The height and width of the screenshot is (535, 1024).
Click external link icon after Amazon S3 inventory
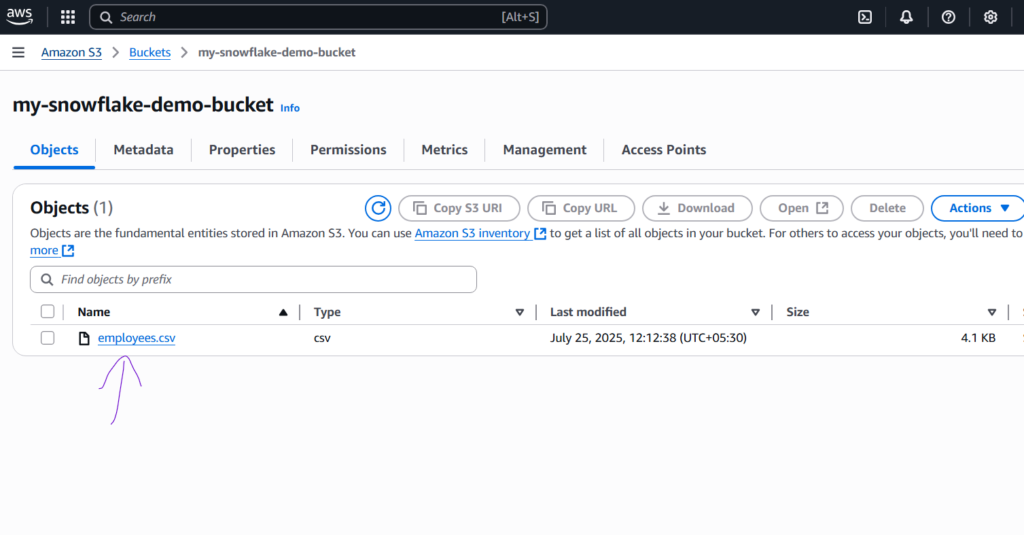click(540, 233)
